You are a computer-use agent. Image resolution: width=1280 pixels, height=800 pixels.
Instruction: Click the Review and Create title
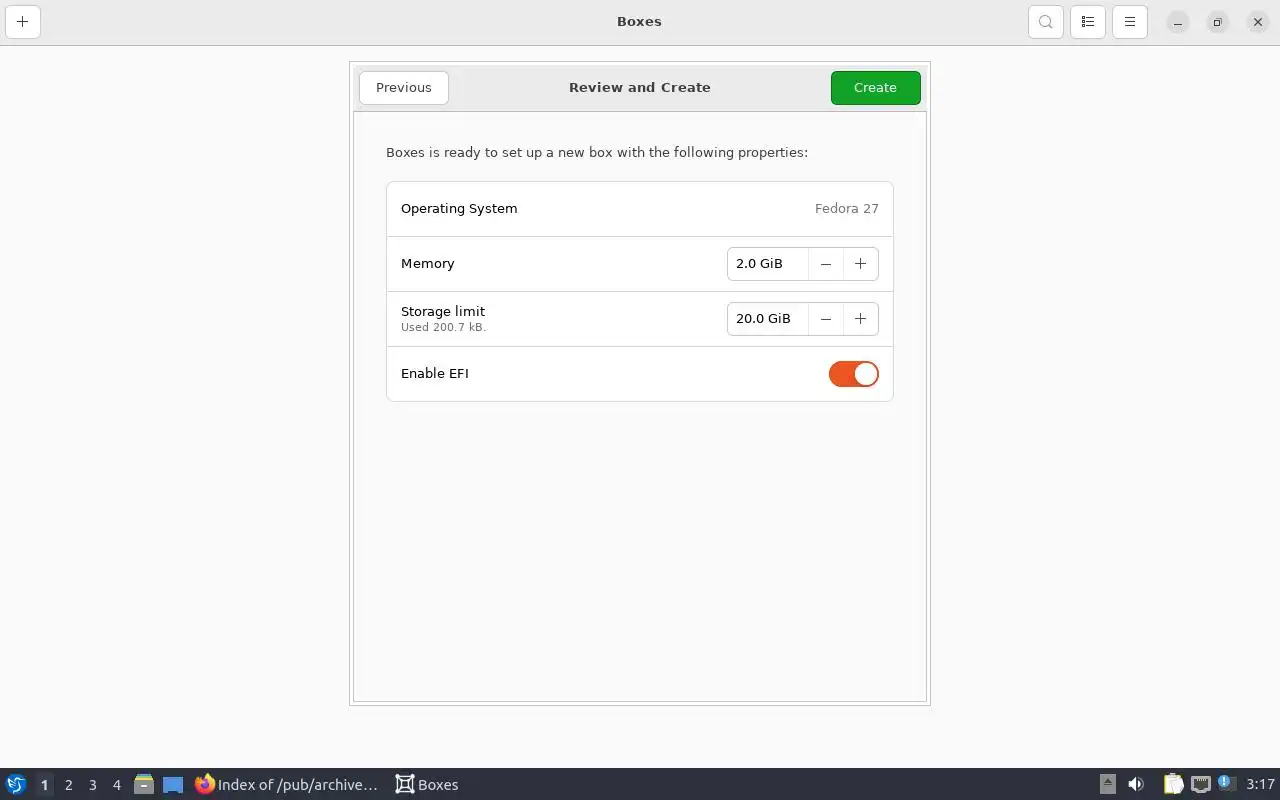pyautogui.click(x=640, y=88)
